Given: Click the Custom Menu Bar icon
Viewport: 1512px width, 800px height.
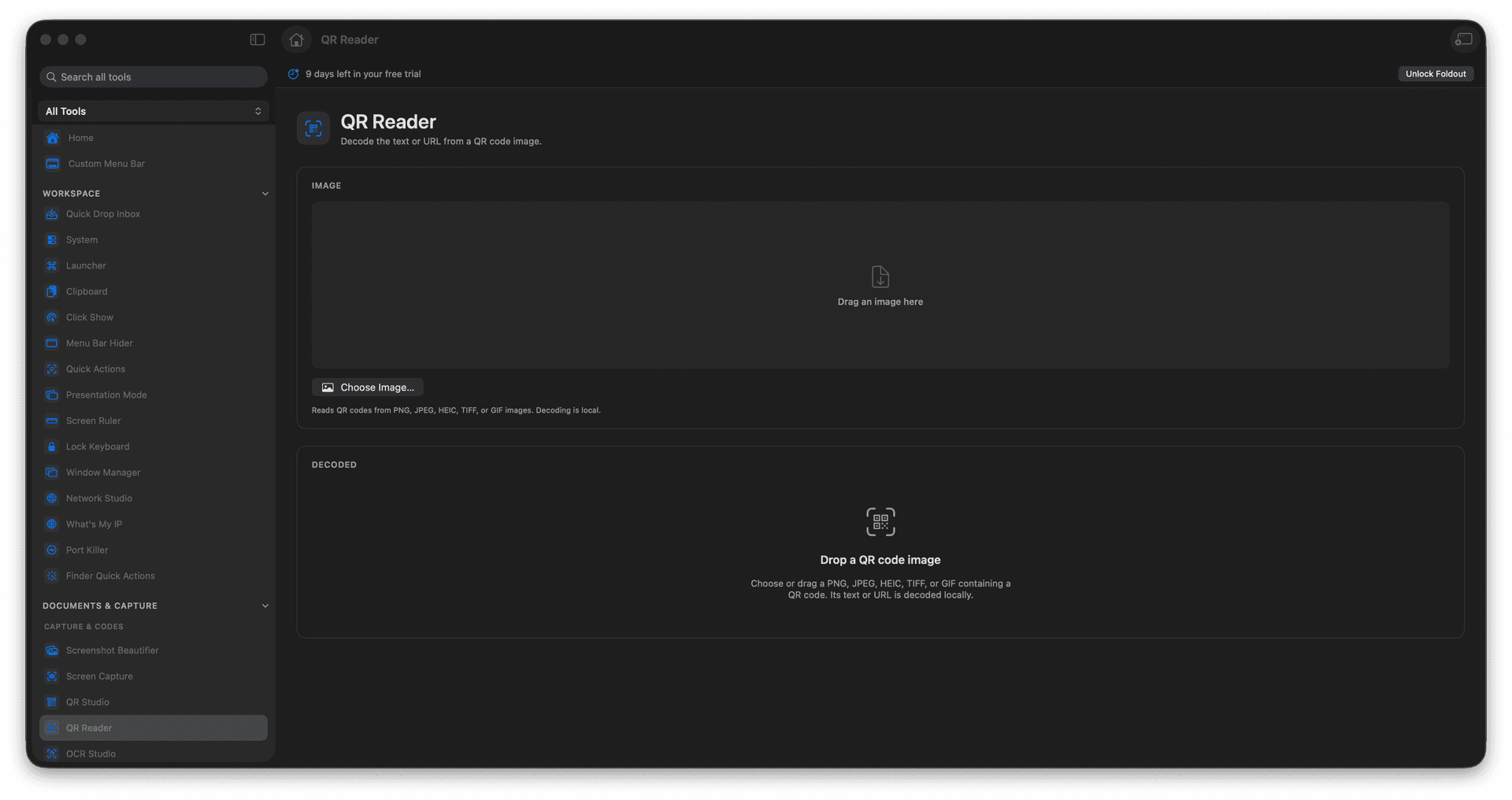Looking at the screenshot, I should tap(53, 164).
